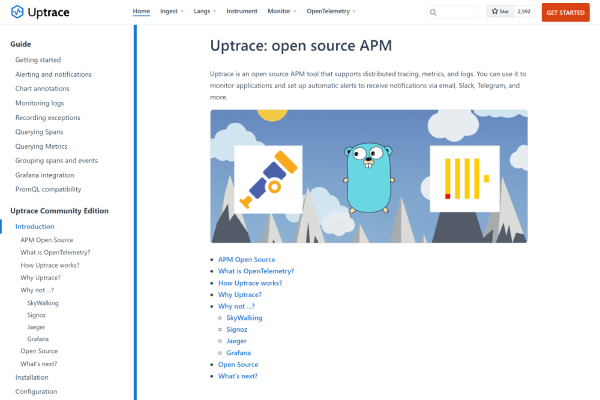Select sidebar item Why Uptrace?
The width and height of the screenshot is (600, 400).
pos(41,278)
